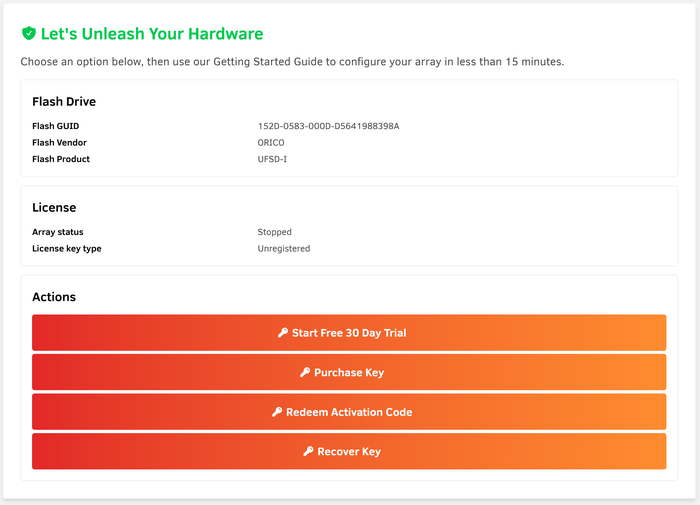Click the key icon beside Recover Key
The image size is (700, 505).
tap(308, 451)
